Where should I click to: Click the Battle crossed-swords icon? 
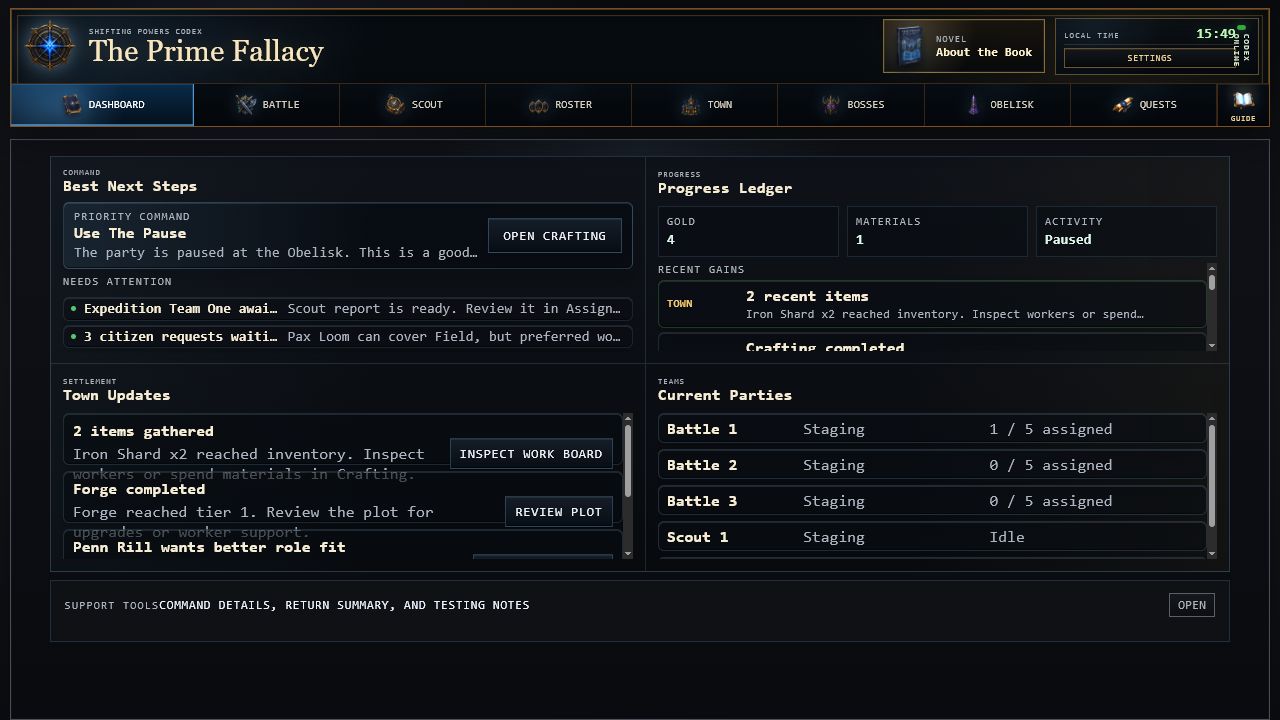tap(246, 104)
